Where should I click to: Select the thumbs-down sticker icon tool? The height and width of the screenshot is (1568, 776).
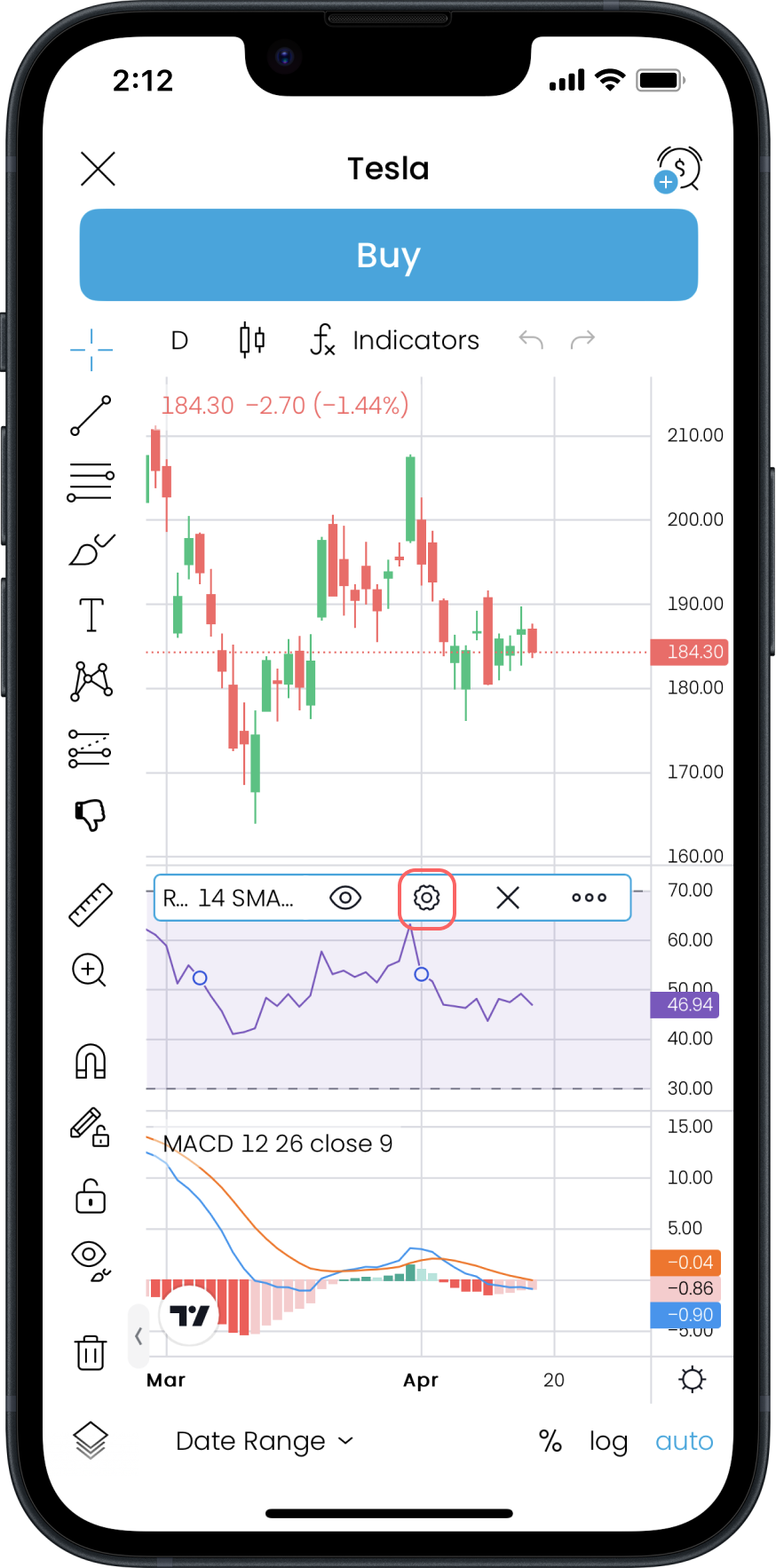click(x=91, y=814)
